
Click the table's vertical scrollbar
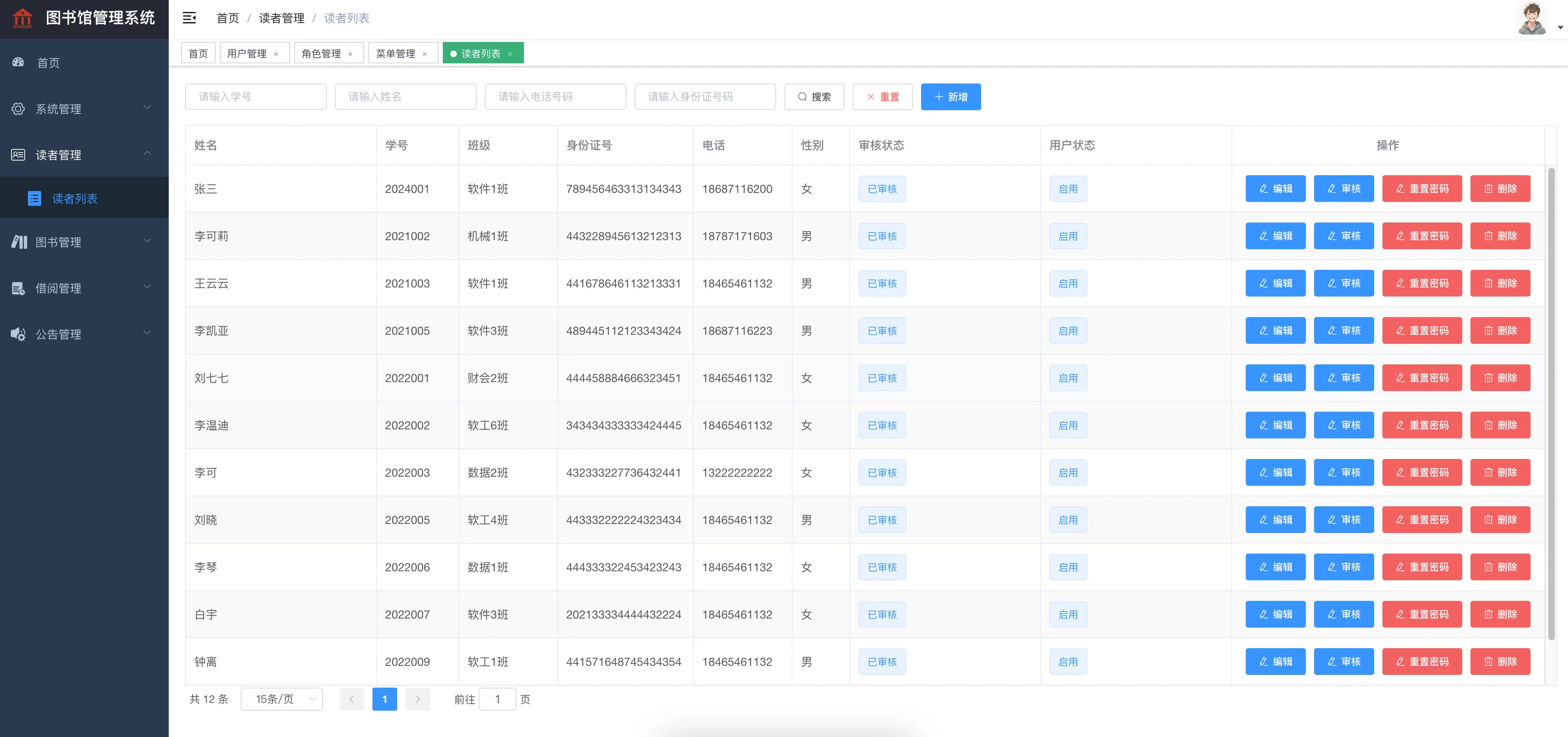tap(1551, 401)
